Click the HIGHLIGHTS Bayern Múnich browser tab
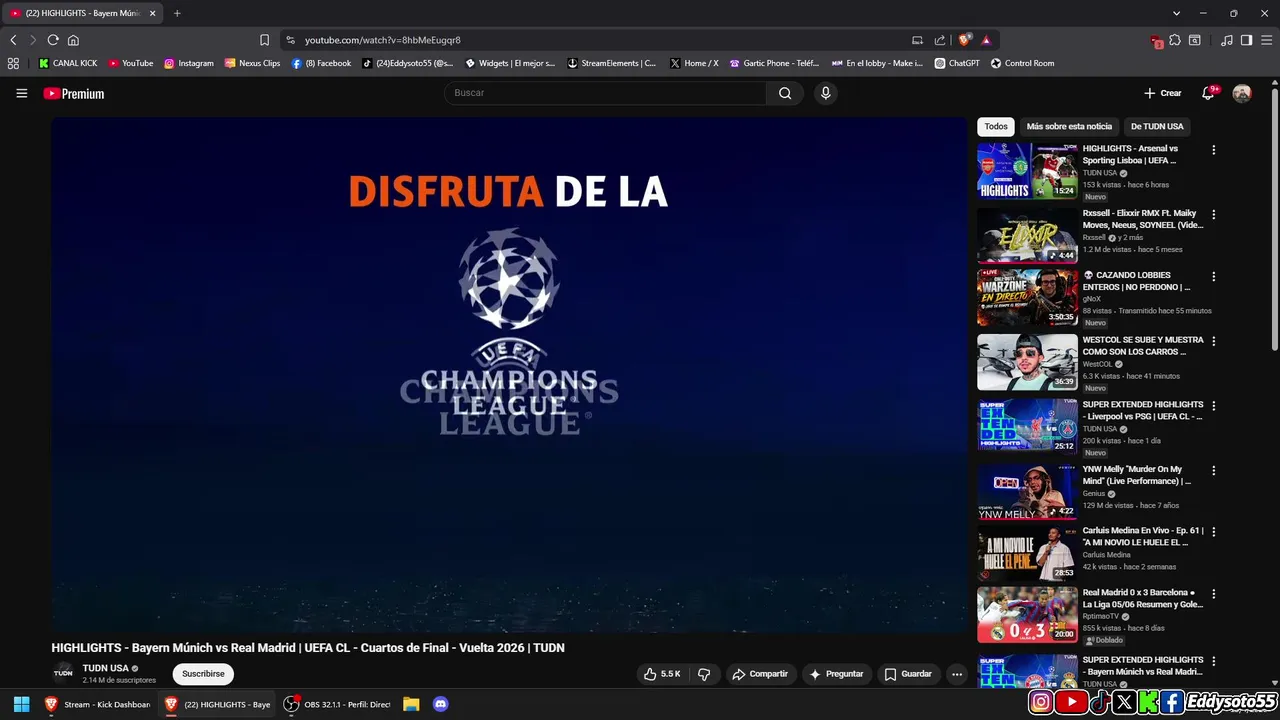Screen dimensions: 1280x720 pyautogui.click(x=83, y=13)
